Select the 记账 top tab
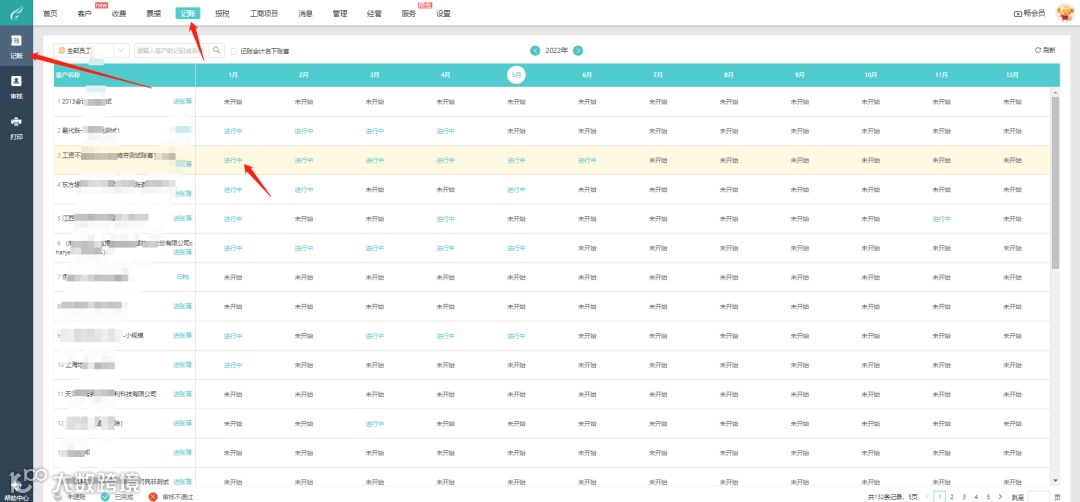 point(187,13)
